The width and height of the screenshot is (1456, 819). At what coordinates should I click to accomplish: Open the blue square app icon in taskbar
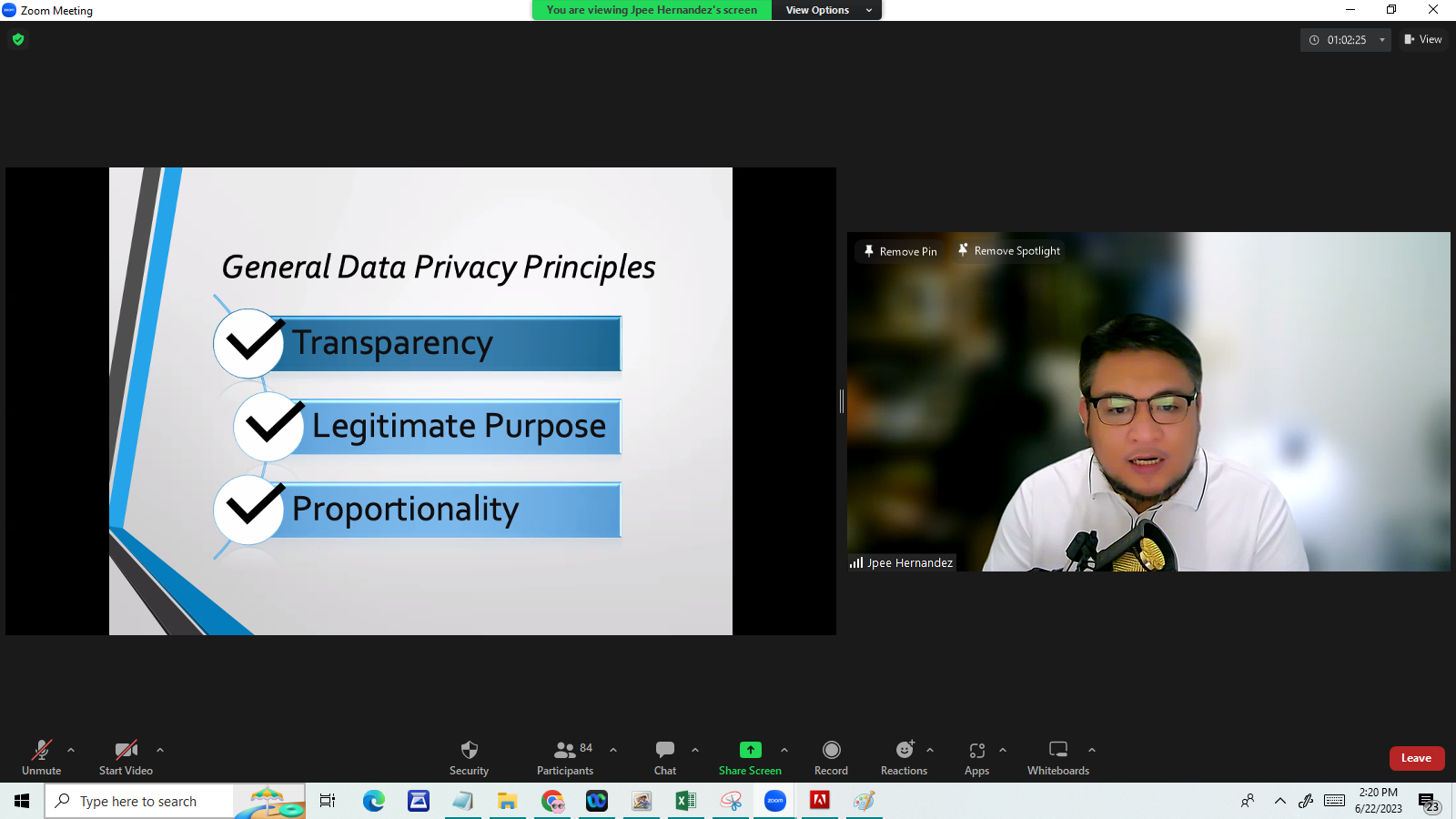418,801
